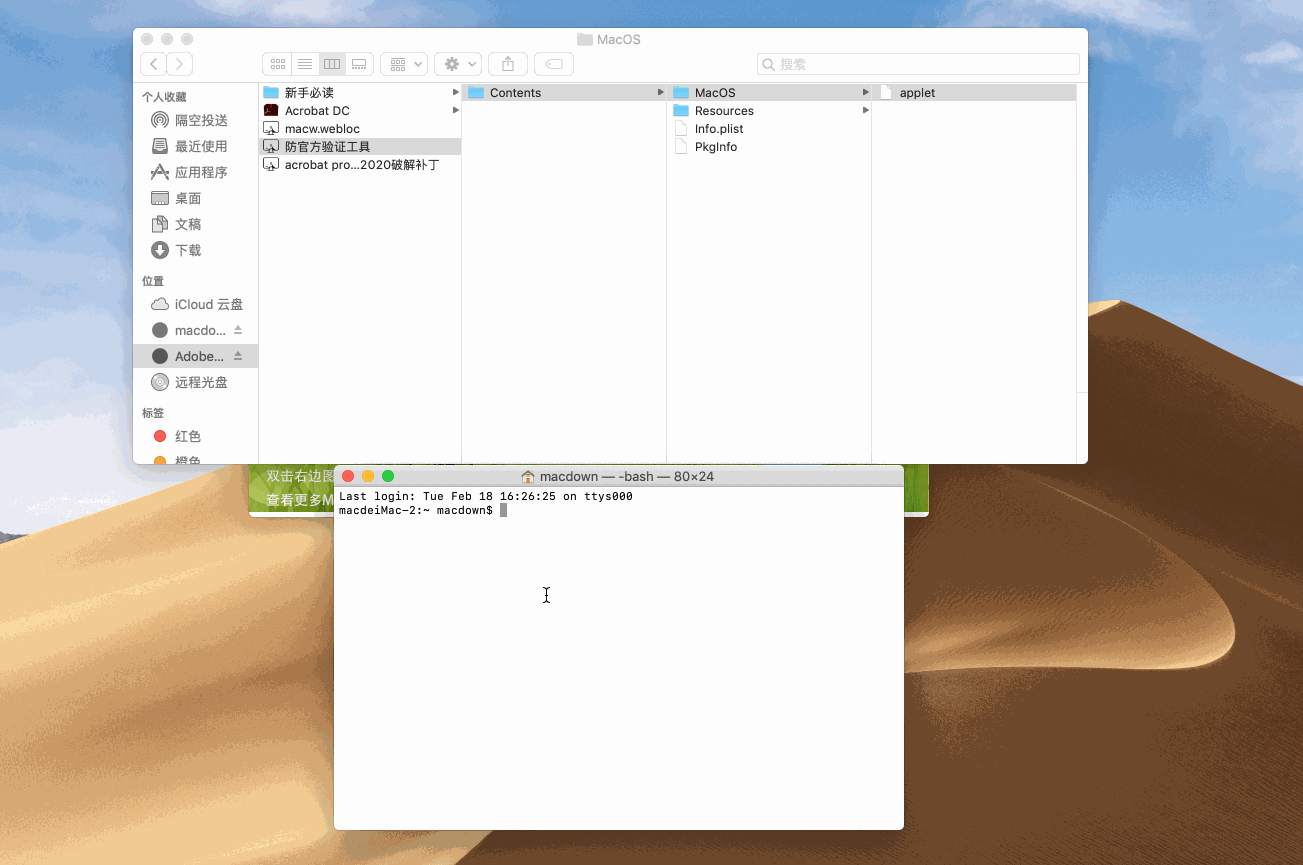Open the action gear dropdown menu
The image size is (1303, 865).
[x=457, y=63]
